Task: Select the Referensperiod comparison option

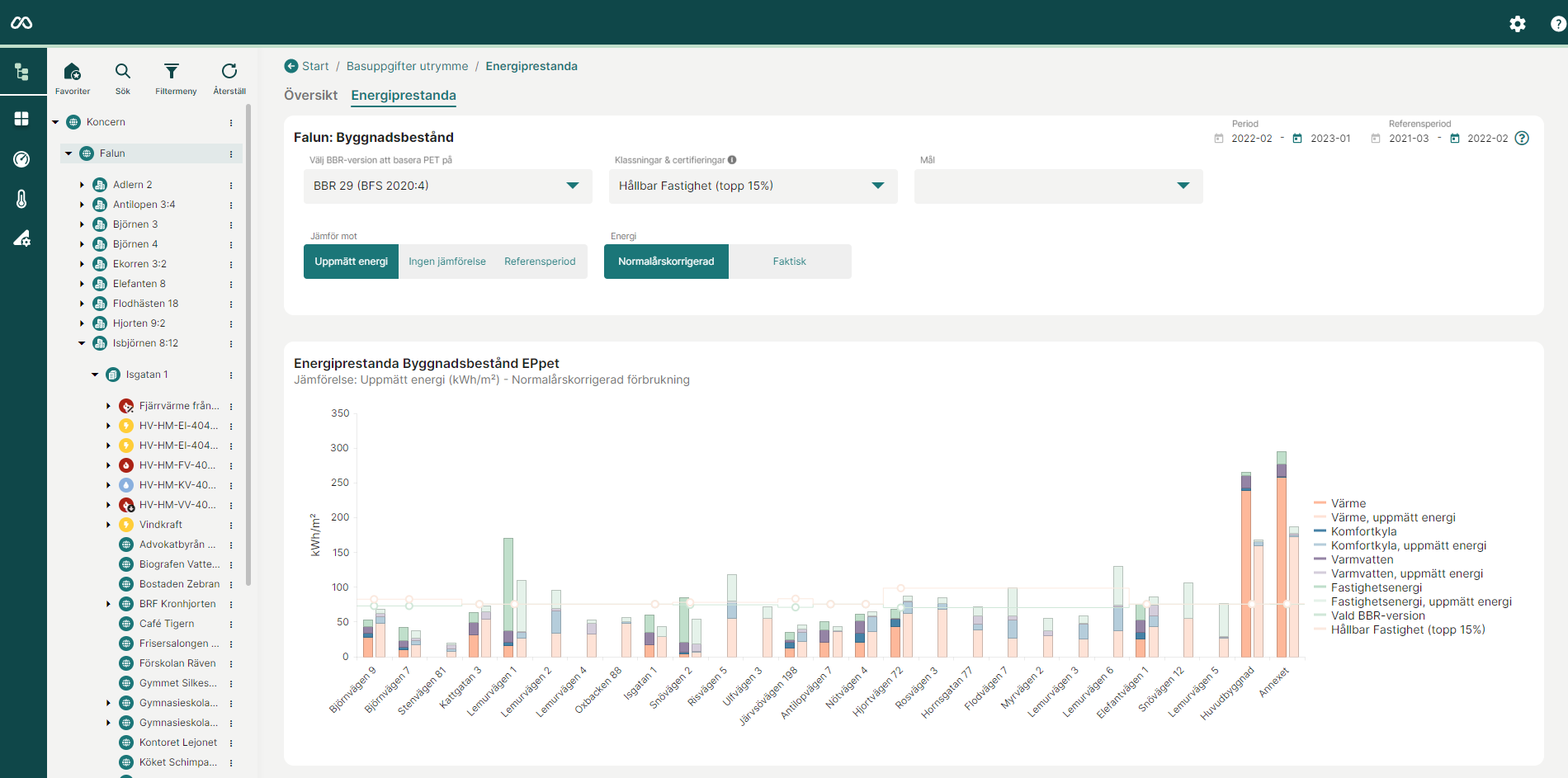Action: (540, 262)
